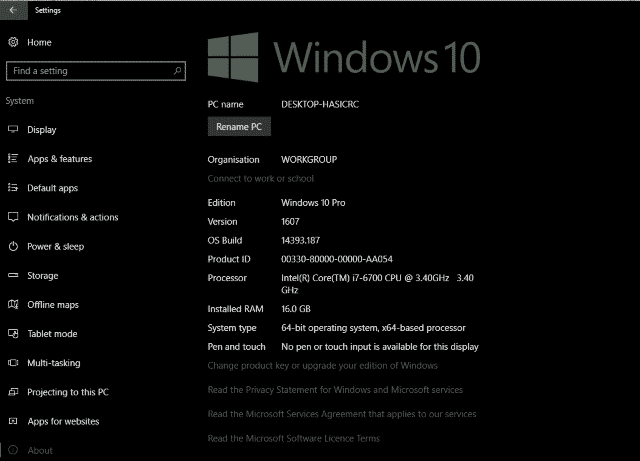The height and width of the screenshot is (461, 640).
Task: Click the Apps & features list icon
Action: pyautogui.click(x=13, y=158)
